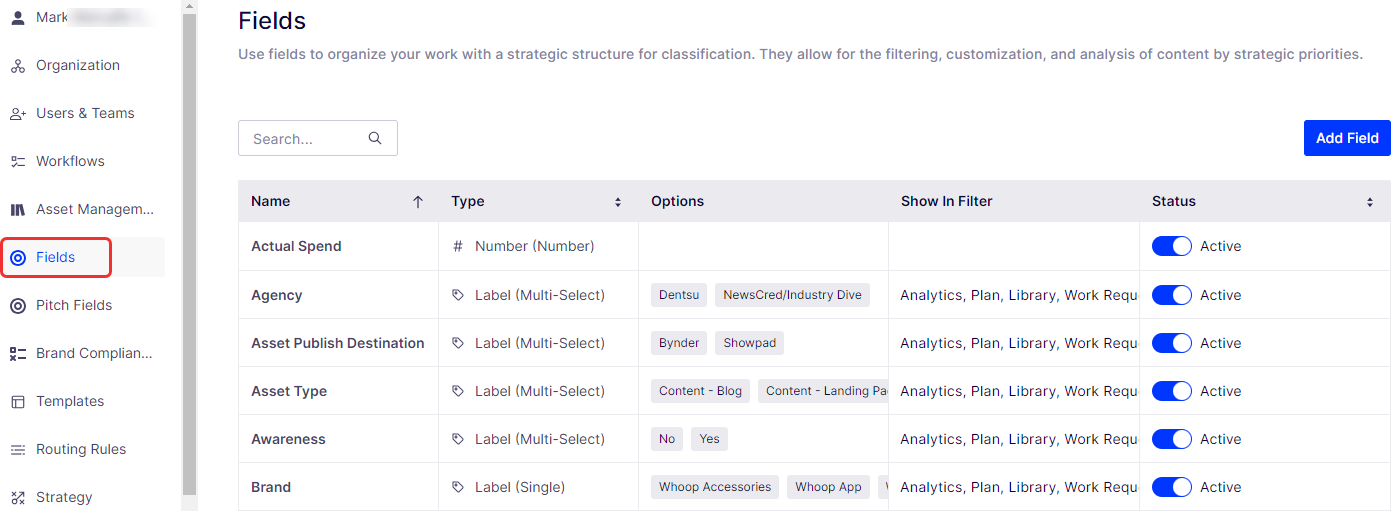This screenshot has width=1391, height=511.
Task: Sort by Name column arrow
Action: 418,201
